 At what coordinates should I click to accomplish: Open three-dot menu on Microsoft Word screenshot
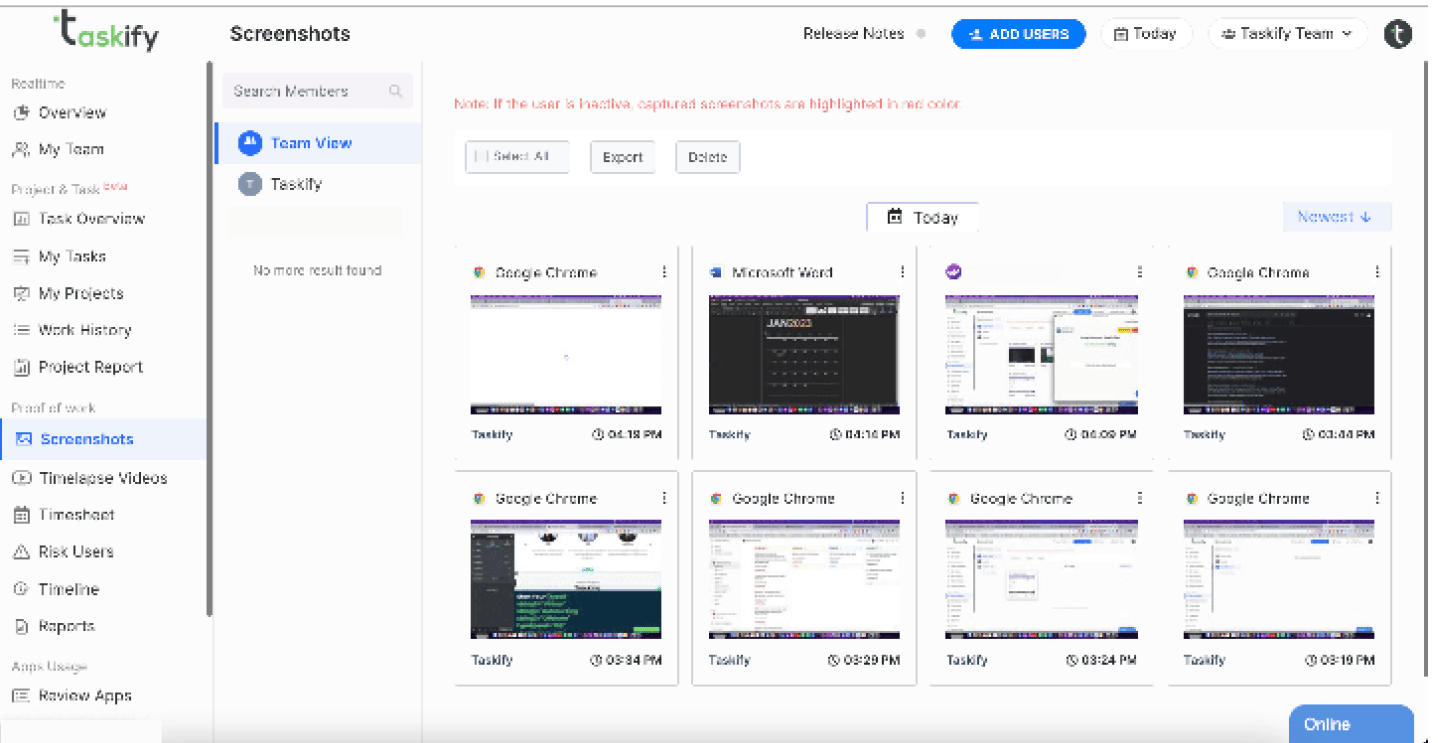(902, 272)
